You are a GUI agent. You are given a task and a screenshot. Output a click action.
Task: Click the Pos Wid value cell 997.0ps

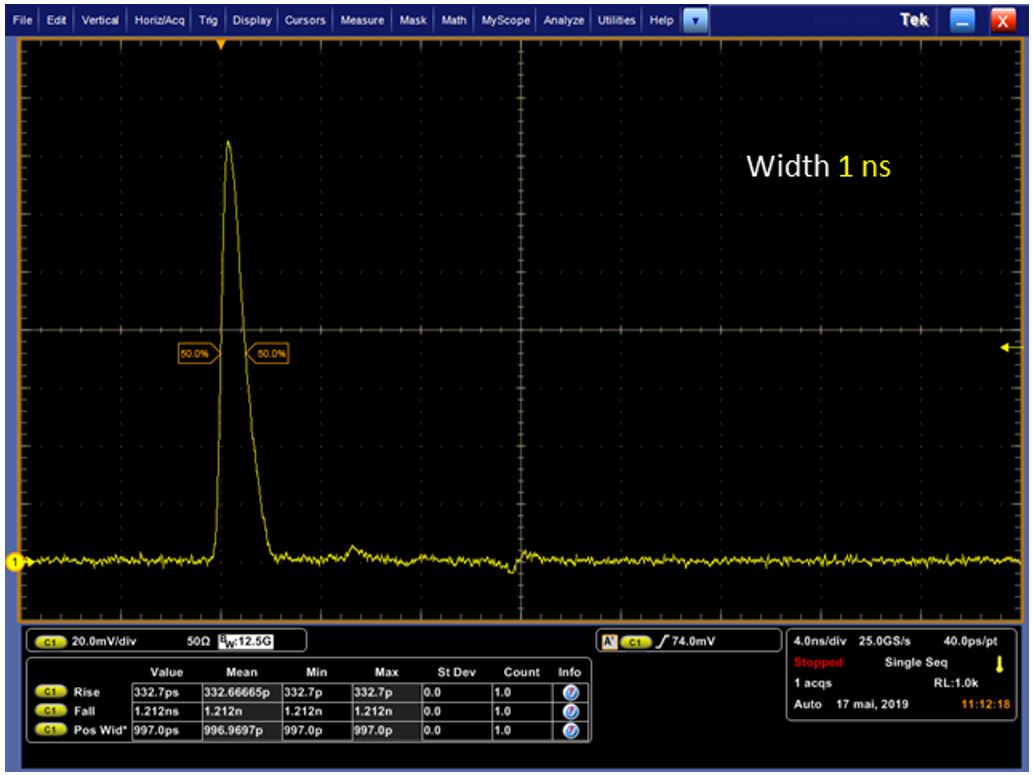tap(167, 731)
